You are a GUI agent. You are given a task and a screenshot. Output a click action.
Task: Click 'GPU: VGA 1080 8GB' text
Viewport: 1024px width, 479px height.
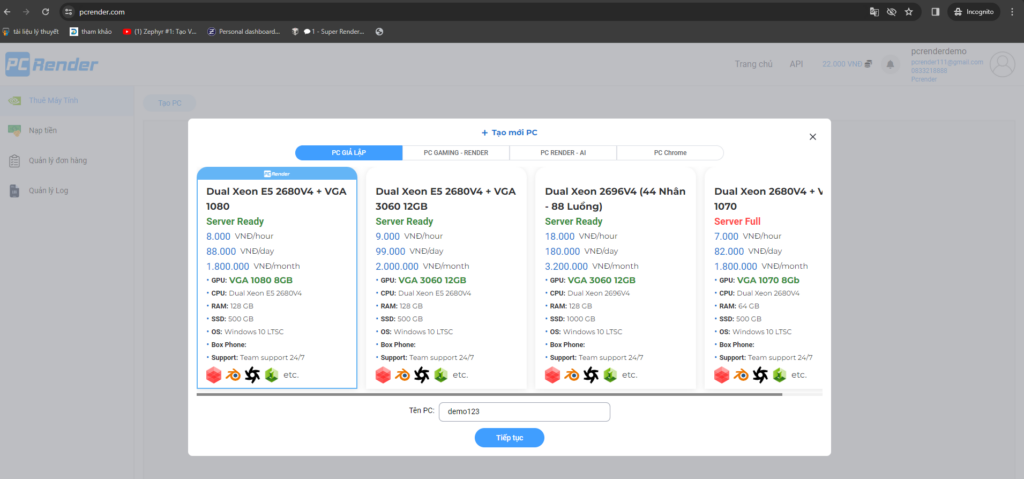tap(253, 280)
